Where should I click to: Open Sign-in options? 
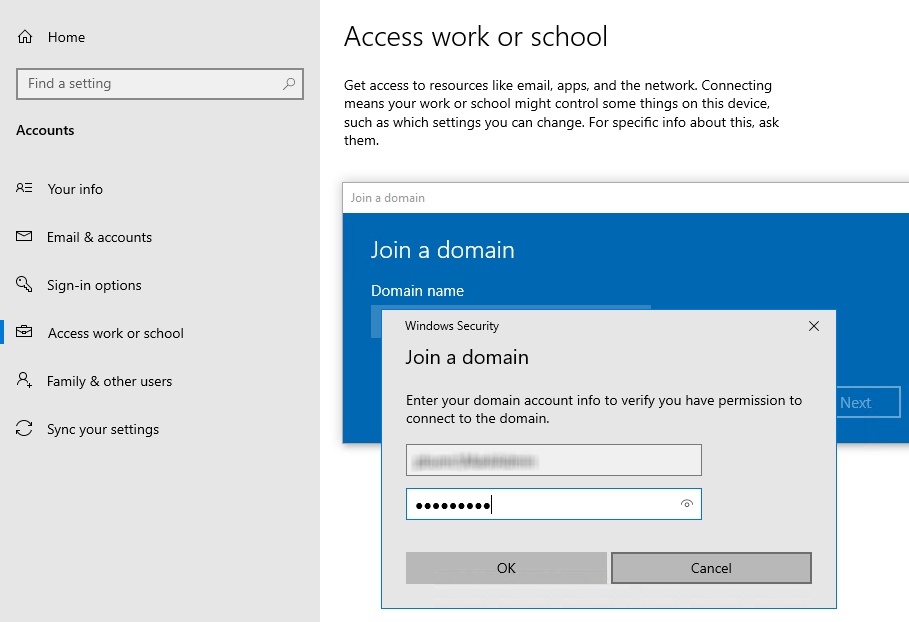tap(94, 285)
